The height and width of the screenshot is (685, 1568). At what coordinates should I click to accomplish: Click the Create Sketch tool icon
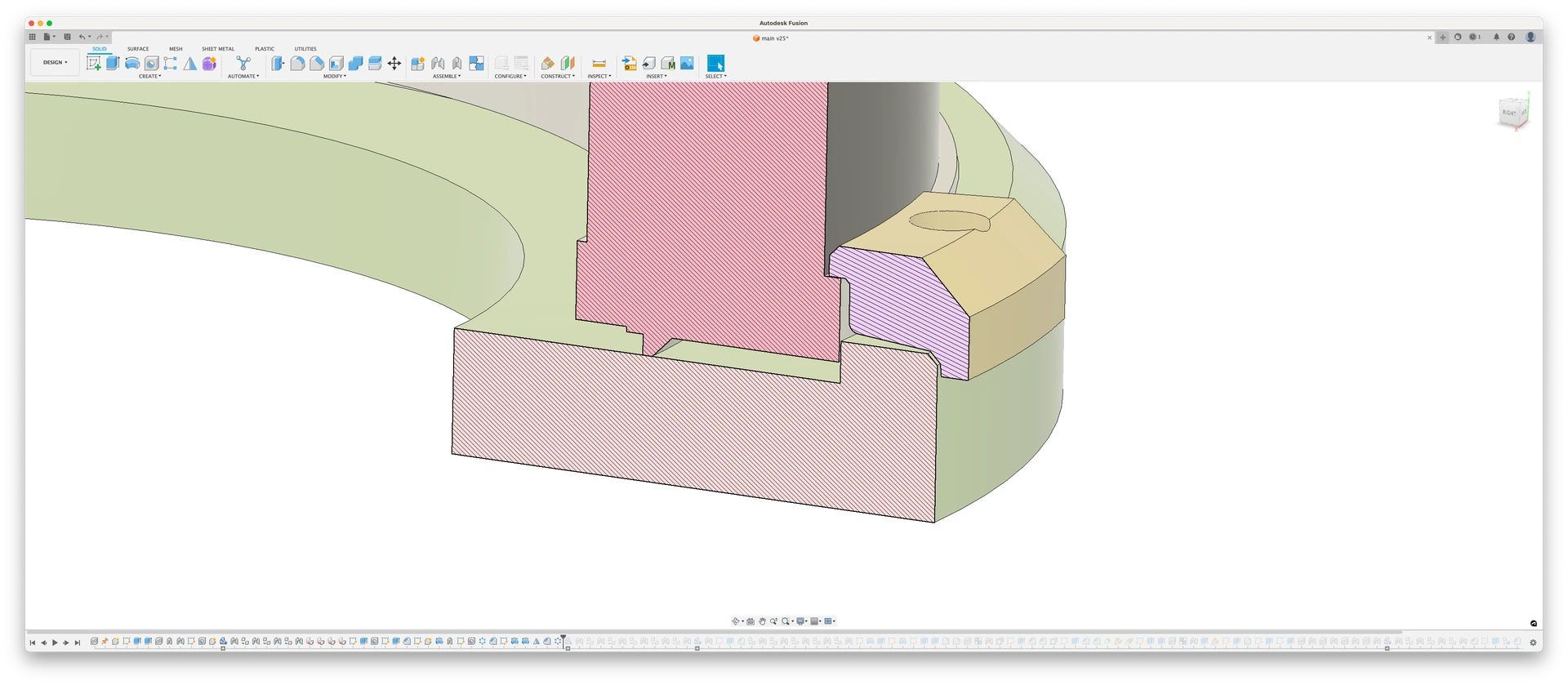click(94, 64)
